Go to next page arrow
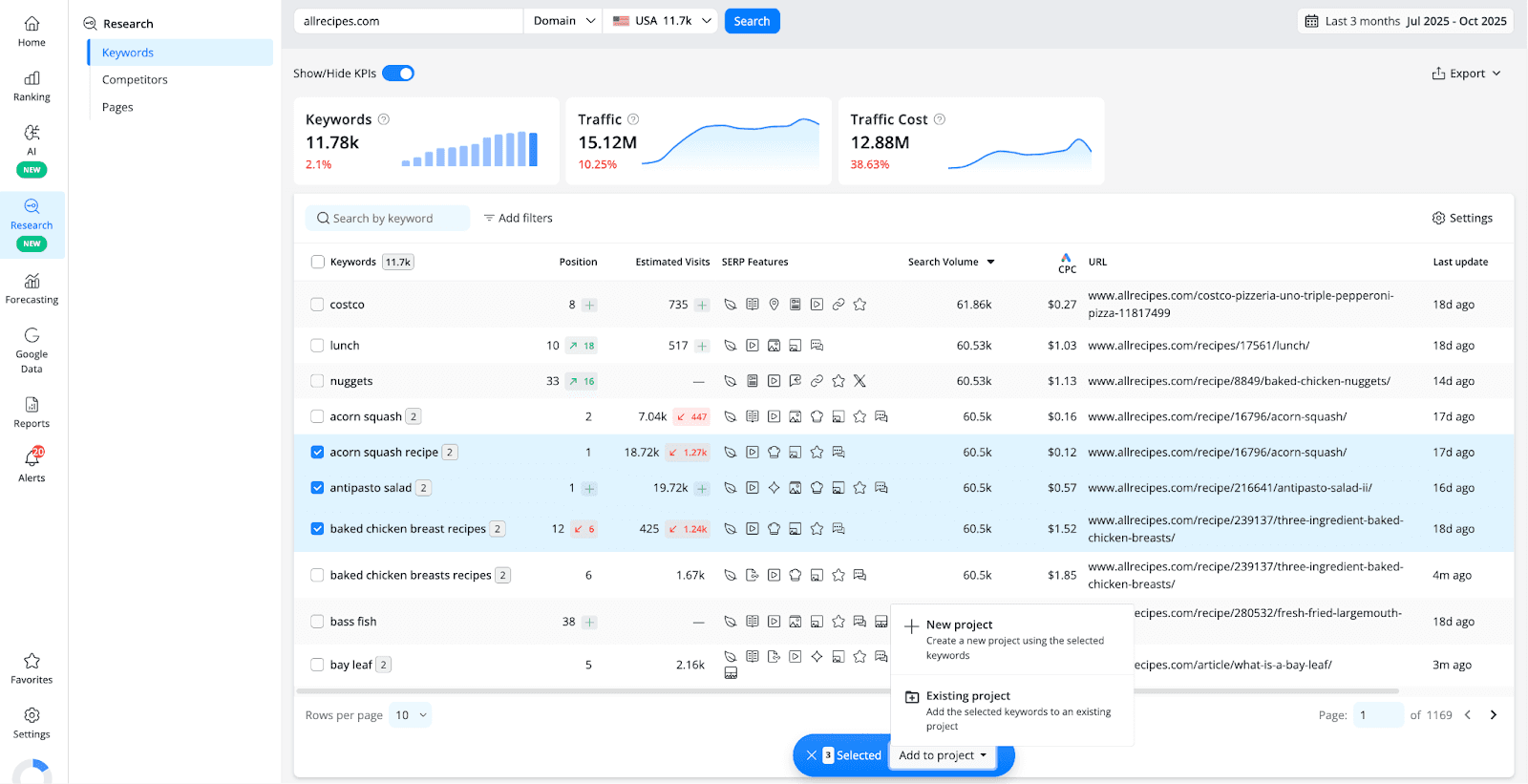 coord(1494,715)
